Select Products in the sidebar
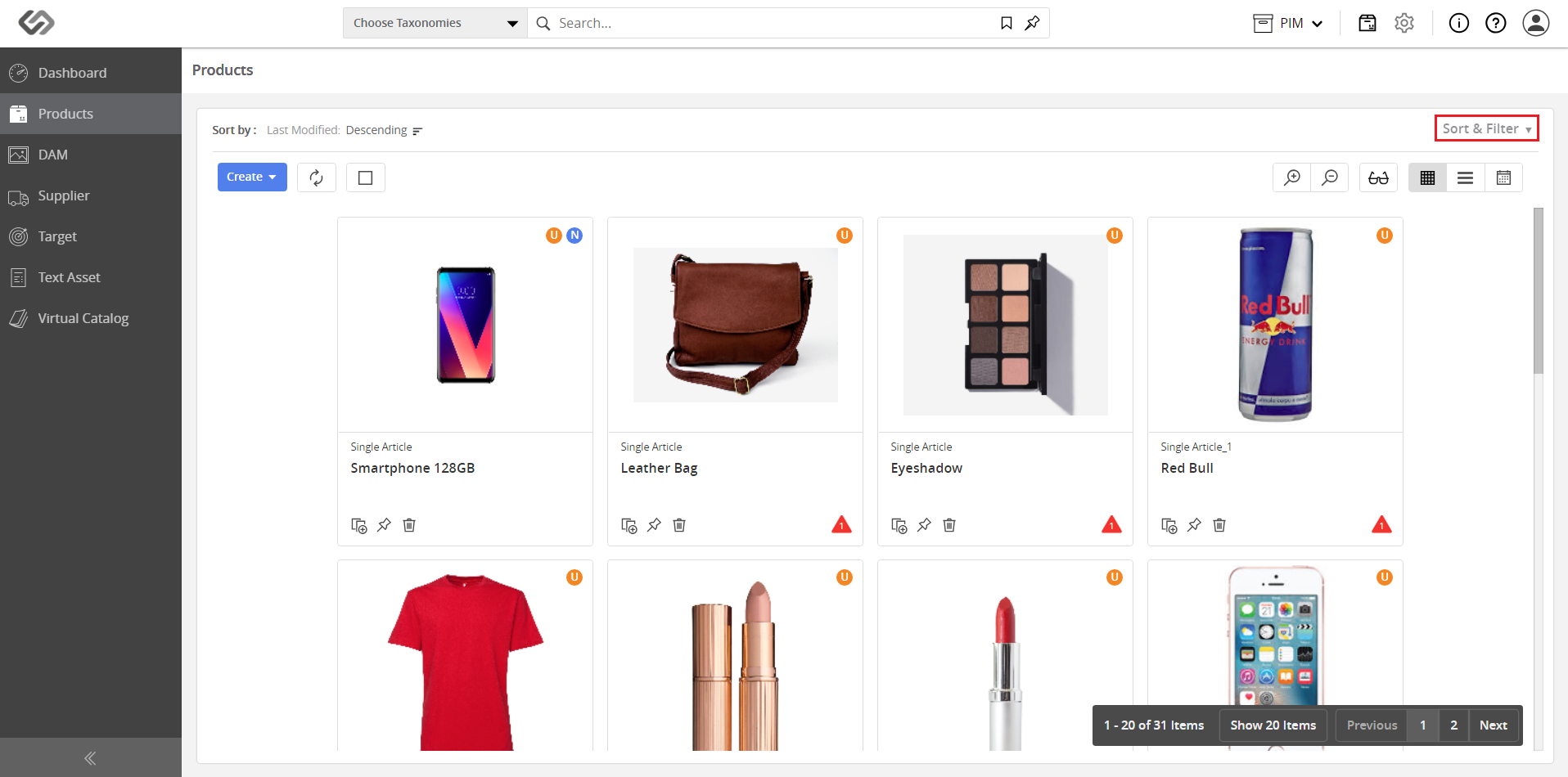Image resolution: width=1568 pixels, height=777 pixels. tap(91, 114)
